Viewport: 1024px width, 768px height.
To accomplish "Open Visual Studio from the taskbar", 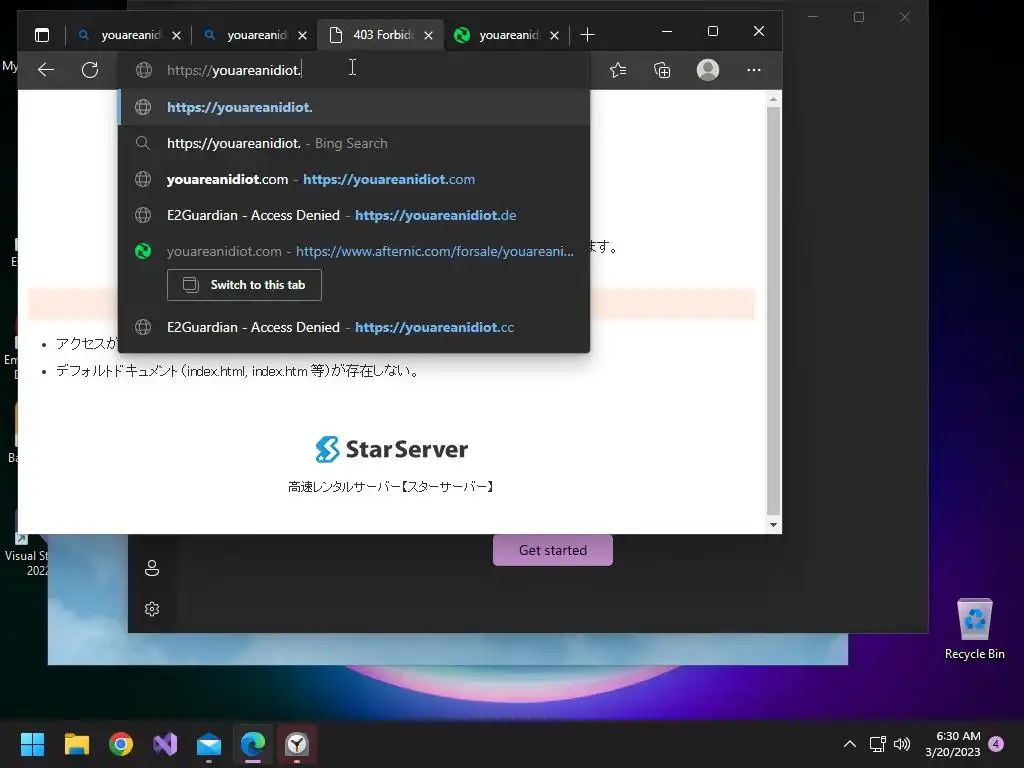I will 165,744.
